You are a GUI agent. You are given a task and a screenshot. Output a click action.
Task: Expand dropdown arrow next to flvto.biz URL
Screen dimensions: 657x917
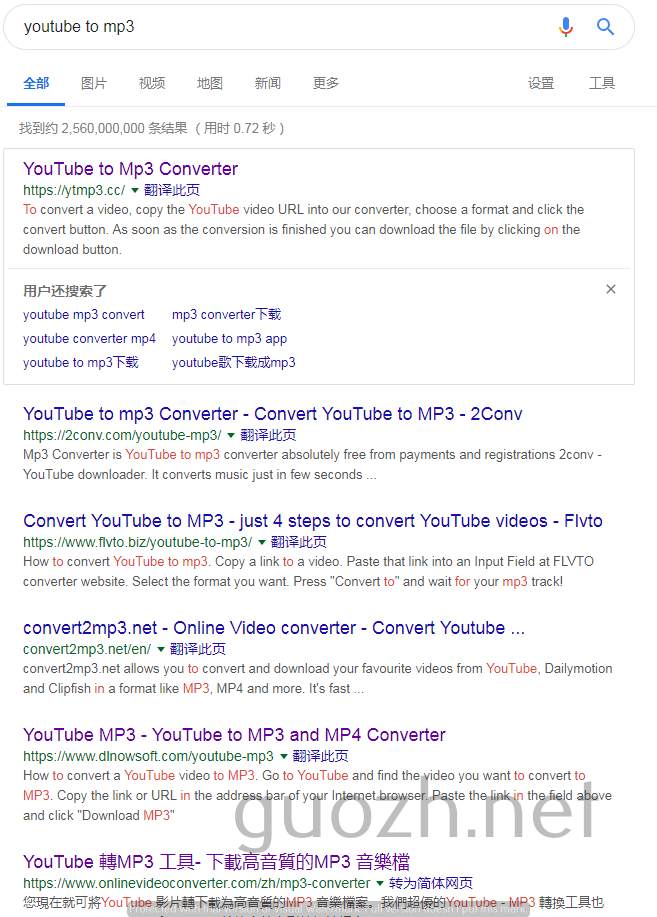point(262,543)
